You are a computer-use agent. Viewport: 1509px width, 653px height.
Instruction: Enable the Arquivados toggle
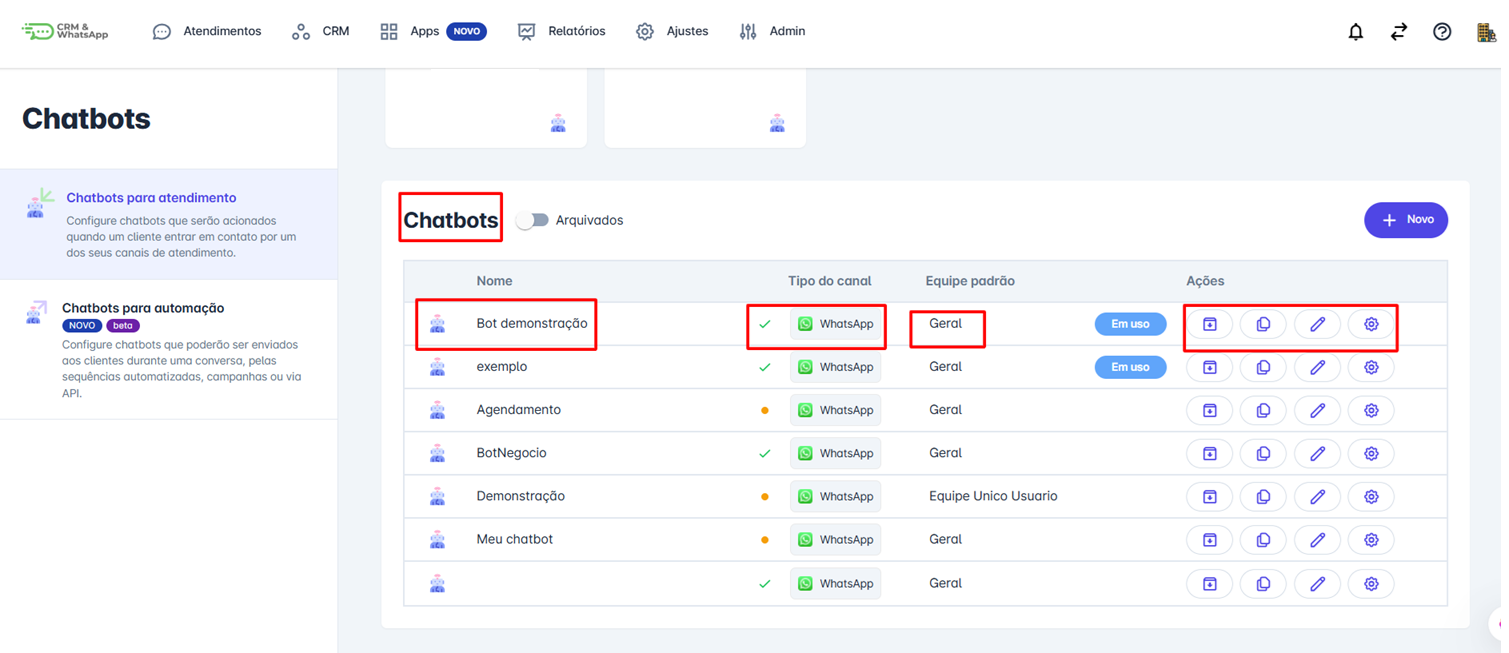(533, 219)
